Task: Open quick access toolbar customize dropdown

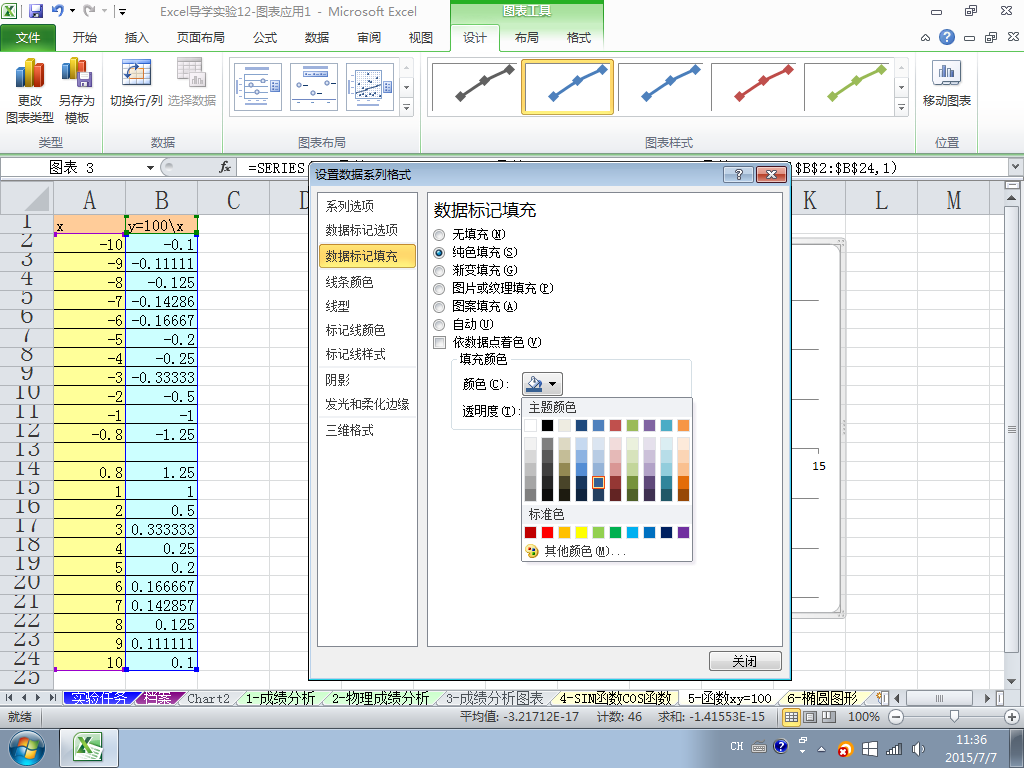Action: (x=122, y=11)
